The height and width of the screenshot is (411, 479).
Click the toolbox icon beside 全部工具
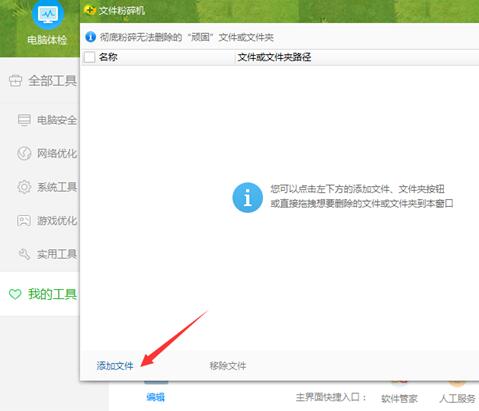15,81
